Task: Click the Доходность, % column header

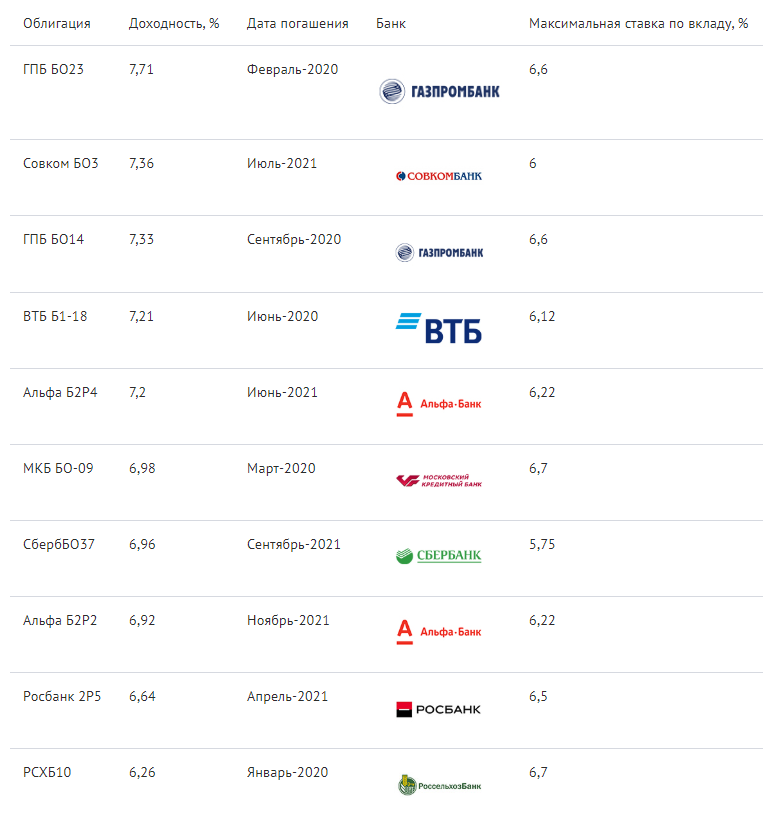Action: 174,23
